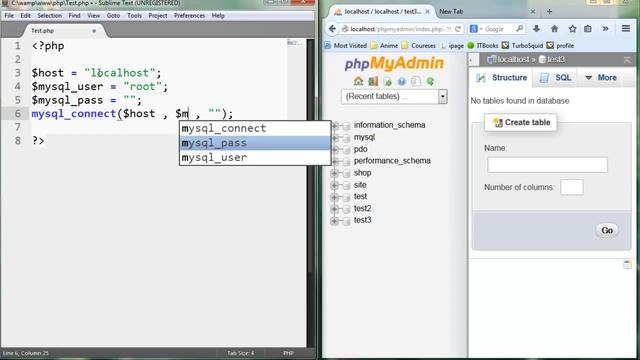Screen dimensions: 640x360
Task: Click the localhost server breadcrumb
Action: (x=509, y=60)
